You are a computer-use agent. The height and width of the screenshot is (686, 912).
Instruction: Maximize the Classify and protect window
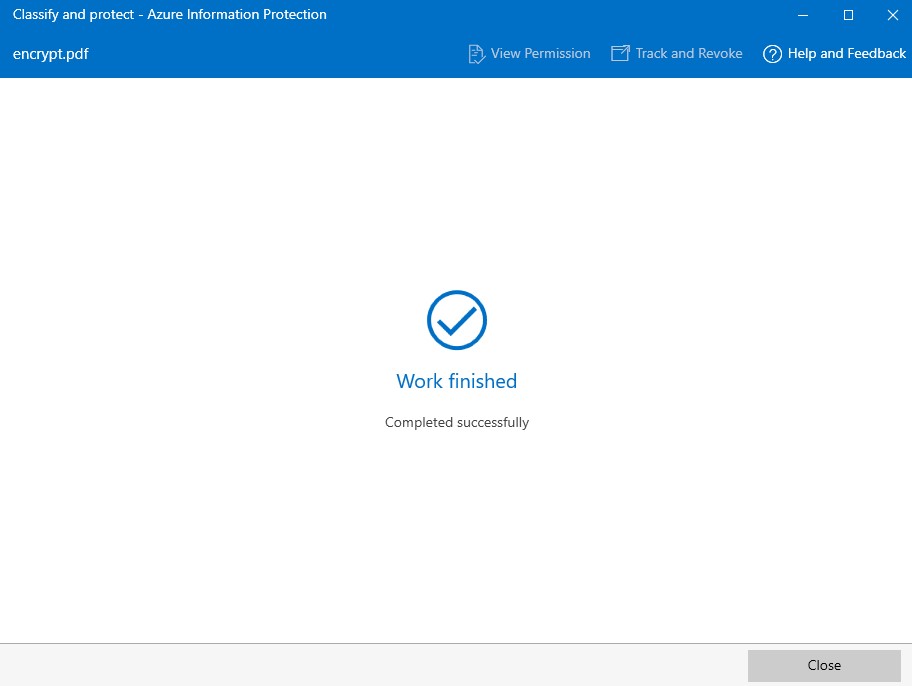pyautogui.click(x=849, y=15)
